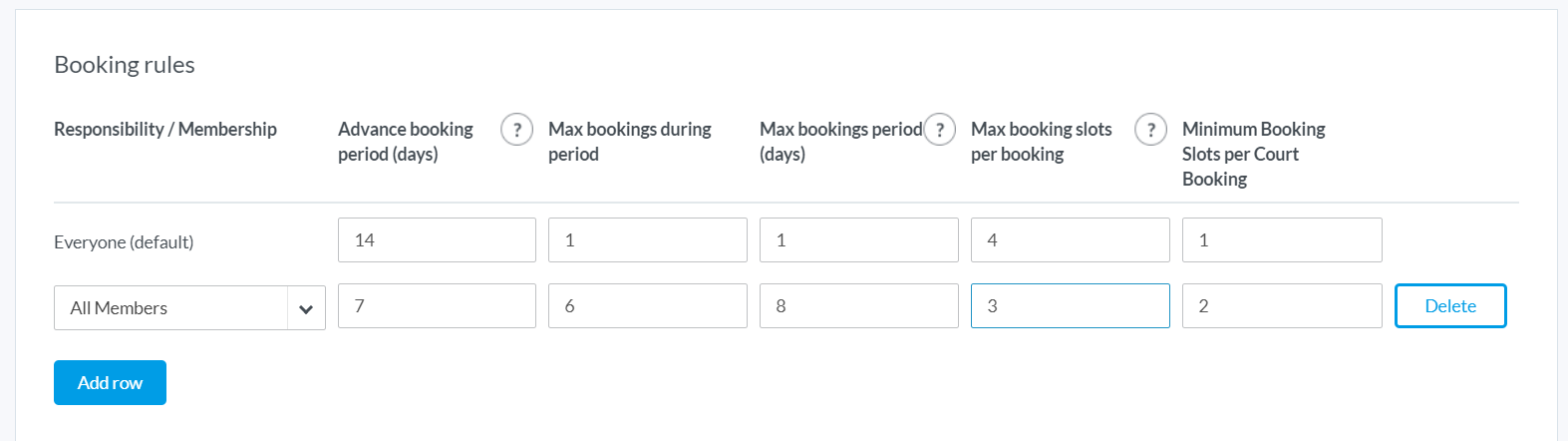
Task: Click the Responsibility / Membership column header
Action: point(165,130)
